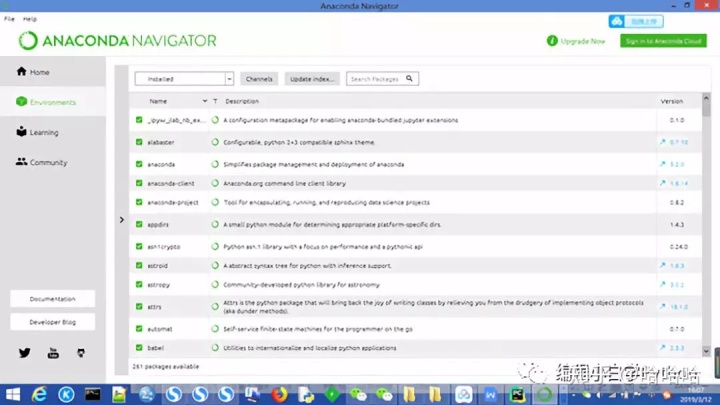Click the update arrow for babel version
The image size is (720, 405).
point(663,347)
